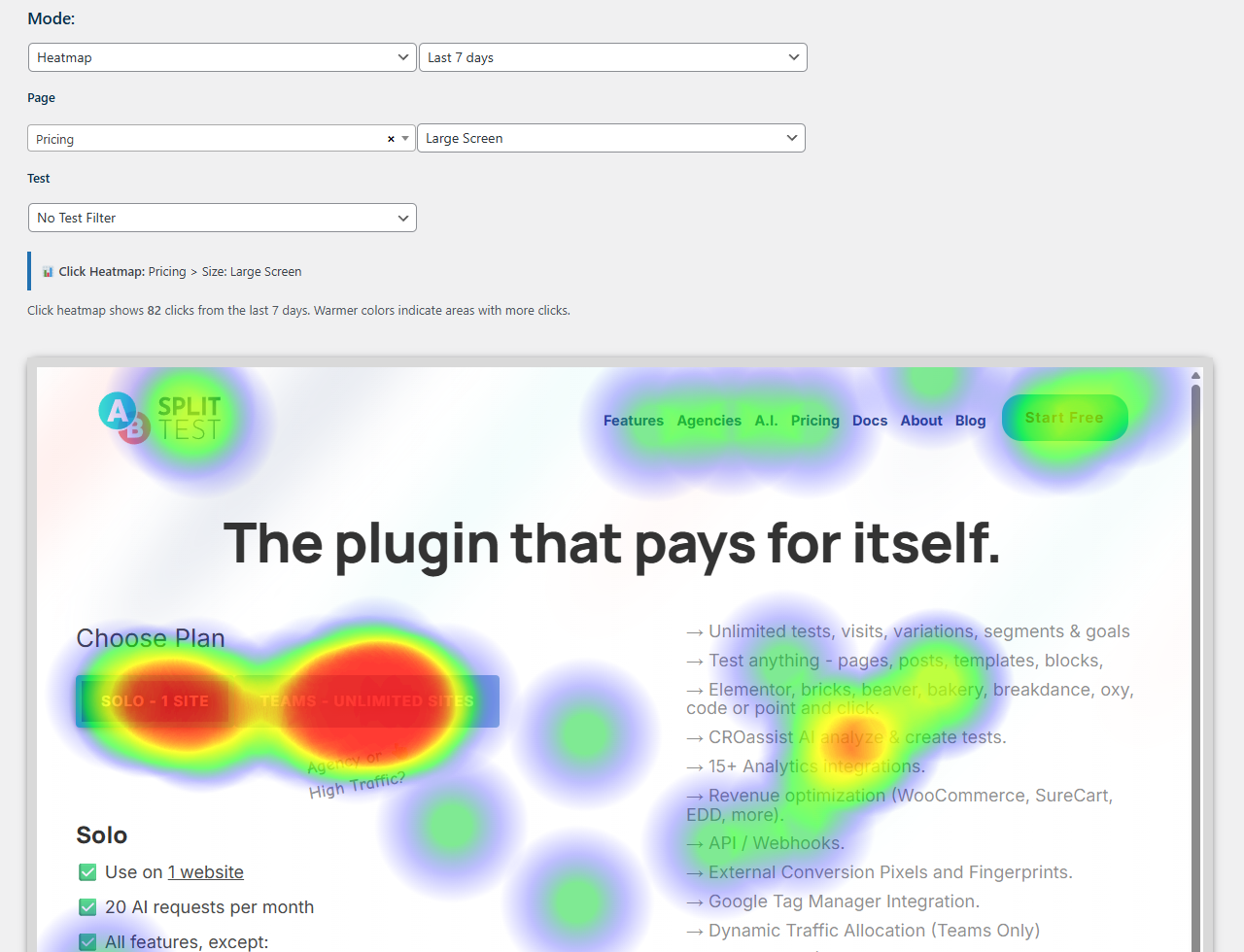1244x952 pixels.
Task: Open the Pricing page selector
Action: click(209, 139)
